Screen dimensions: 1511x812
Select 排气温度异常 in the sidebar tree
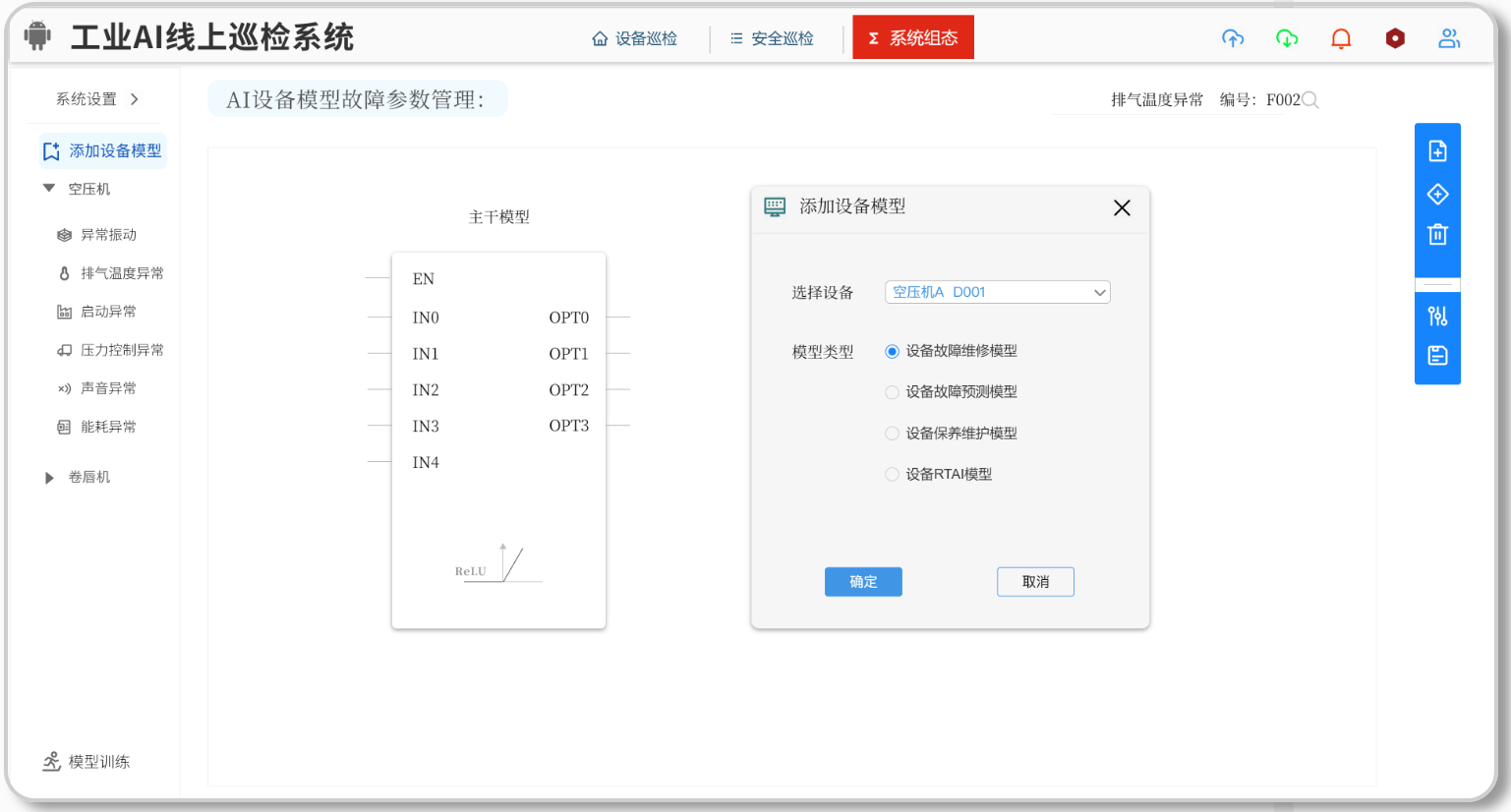[121, 273]
